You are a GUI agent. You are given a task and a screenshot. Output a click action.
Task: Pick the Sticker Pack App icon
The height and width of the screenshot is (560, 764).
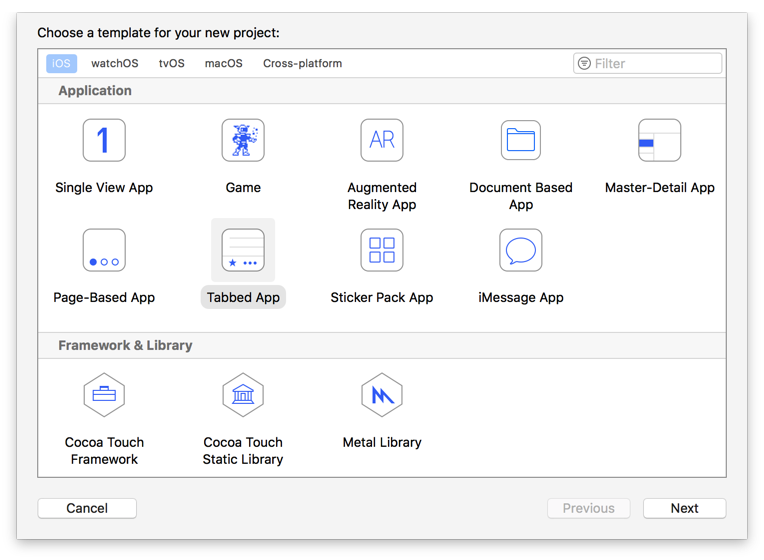[x=382, y=250]
